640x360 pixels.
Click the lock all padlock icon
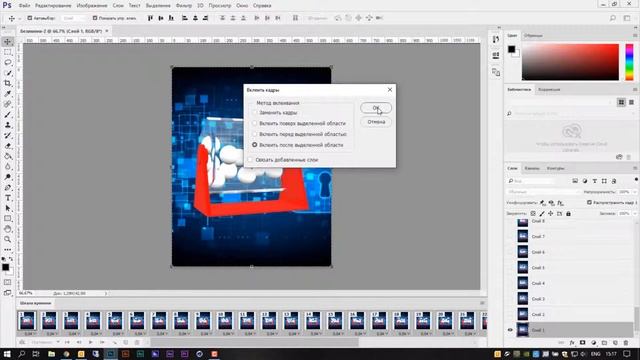(x=568, y=213)
